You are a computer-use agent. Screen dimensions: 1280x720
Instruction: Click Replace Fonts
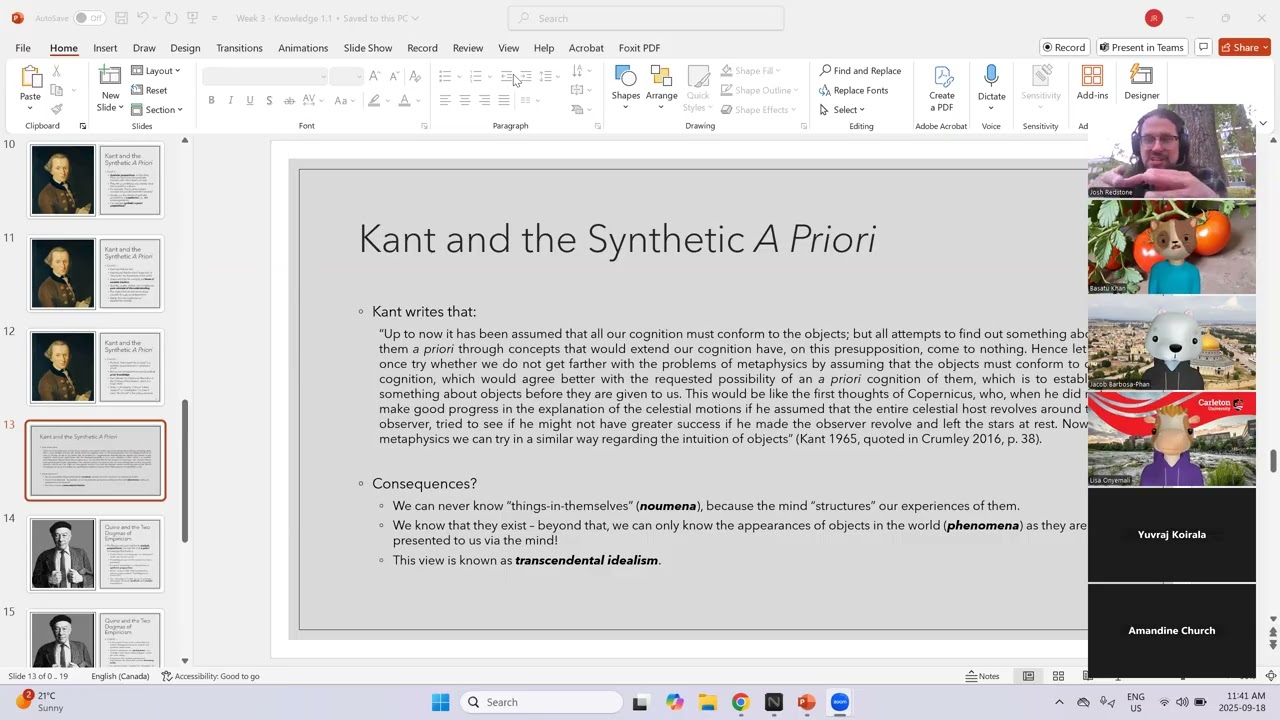click(x=853, y=90)
